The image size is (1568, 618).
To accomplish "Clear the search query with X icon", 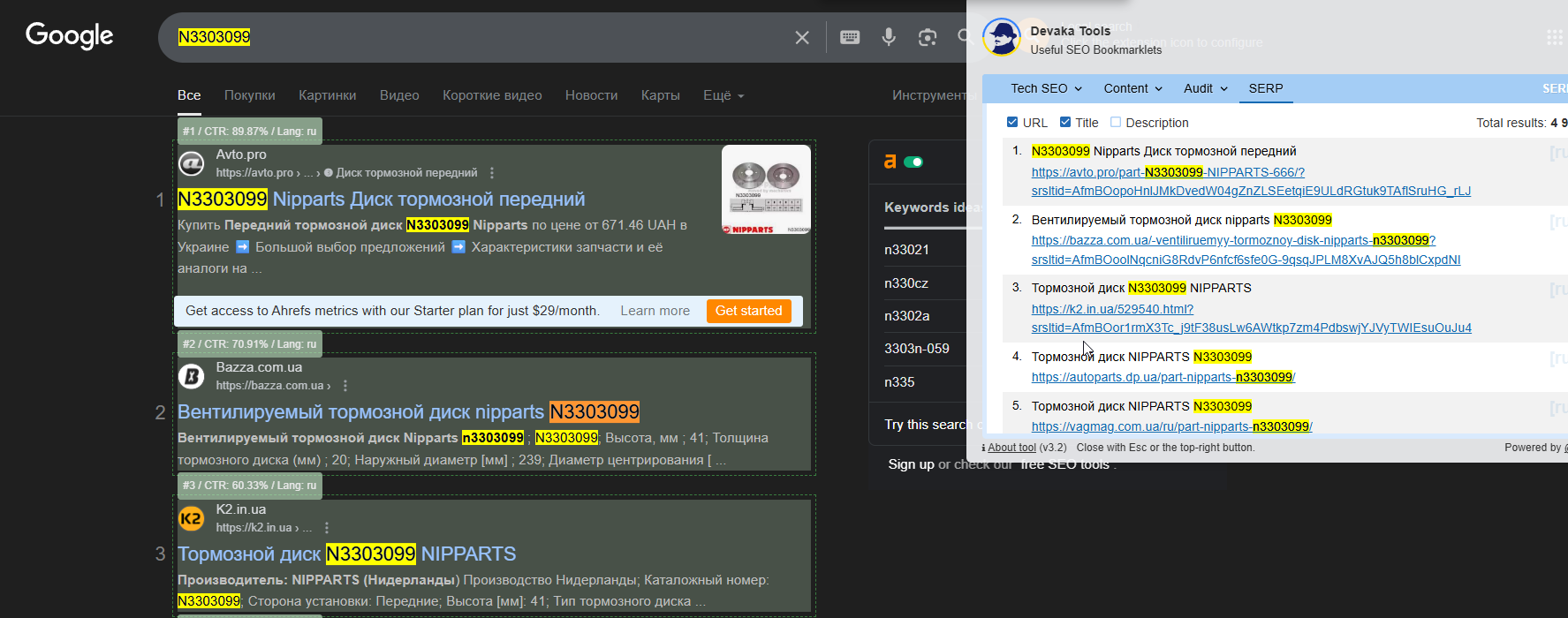I will pos(802,37).
